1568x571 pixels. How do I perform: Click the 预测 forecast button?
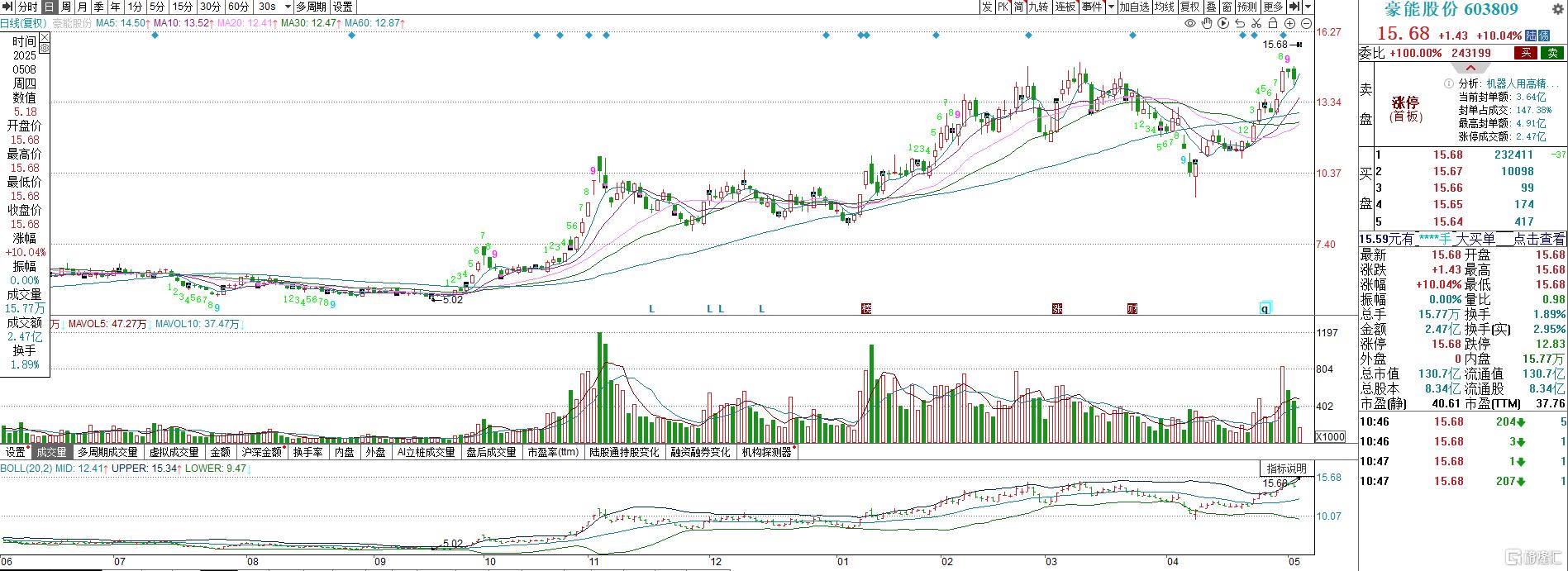click(1247, 7)
